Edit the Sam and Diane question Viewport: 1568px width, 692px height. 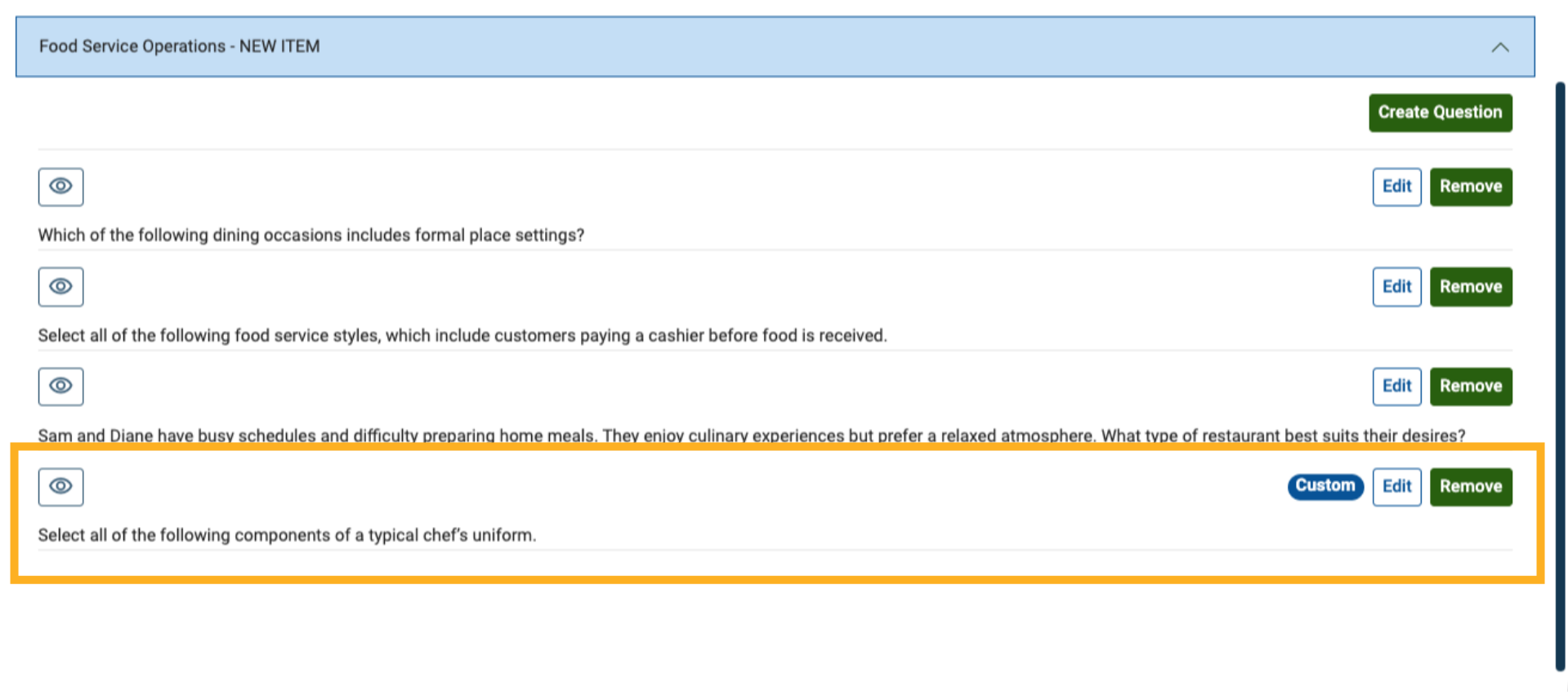pos(1396,386)
